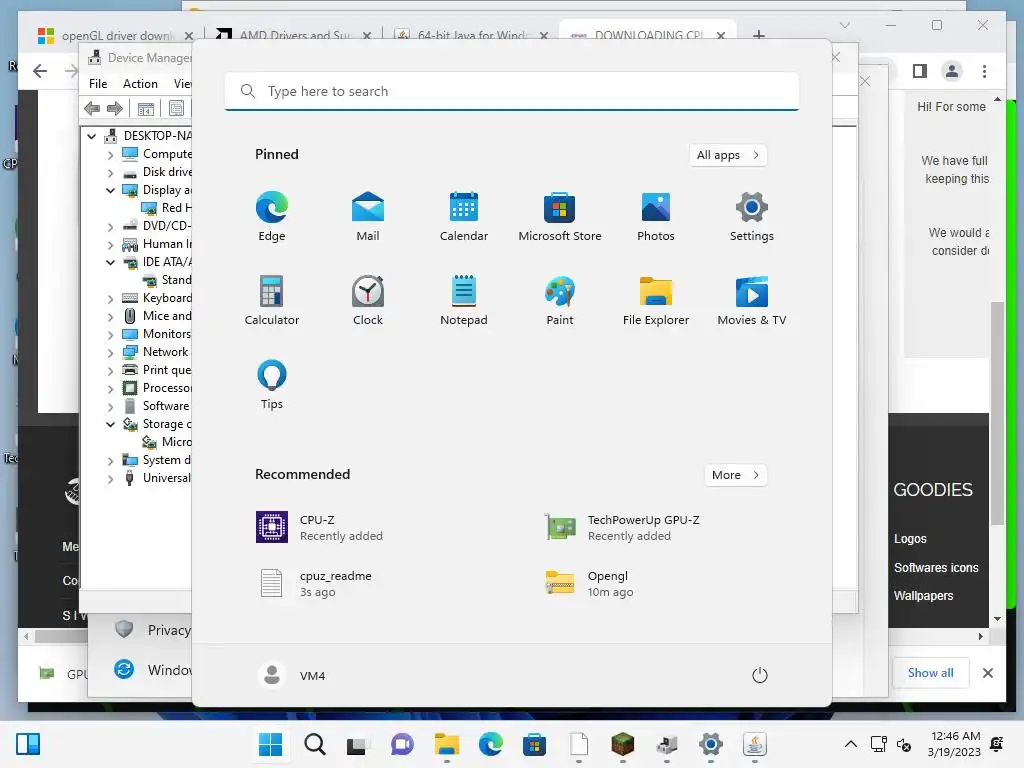Image resolution: width=1024 pixels, height=768 pixels.
Task: Click the All apps button
Action: pos(728,155)
